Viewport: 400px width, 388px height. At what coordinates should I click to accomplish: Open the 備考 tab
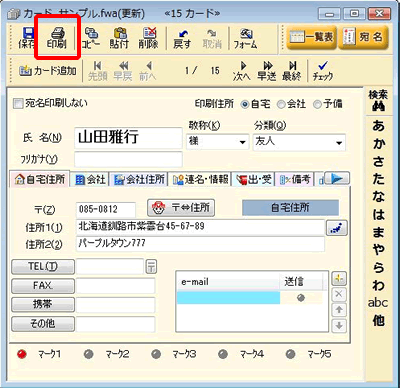(x=295, y=180)
